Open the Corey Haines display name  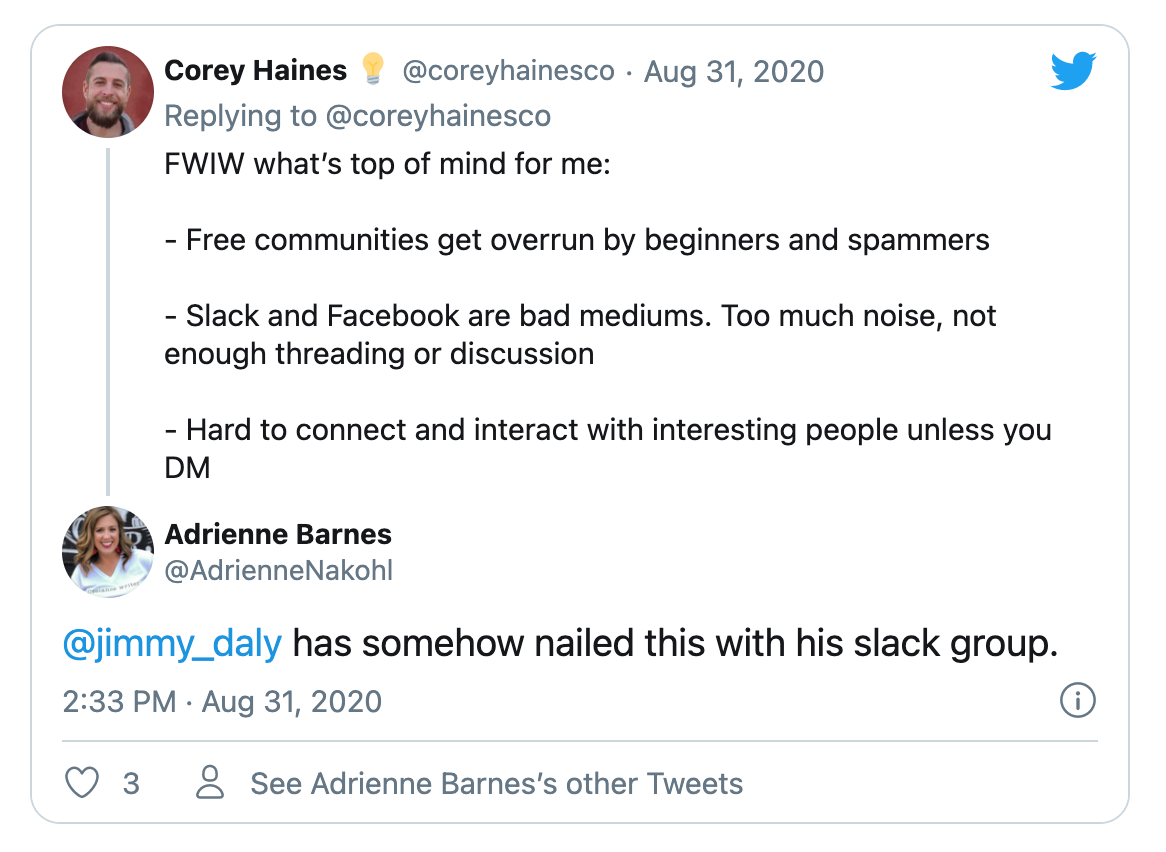point(255,71)
